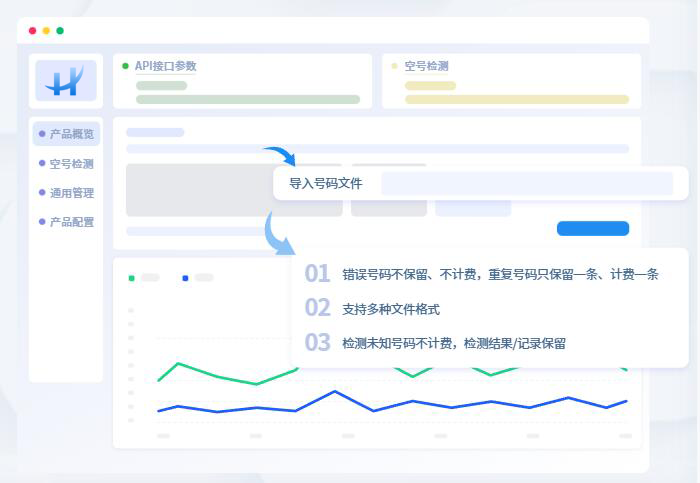The width and height of the screenshot is (700, 483).
Task: Click the curved blue arrow above 导入号码文件
Action: pyautogui.click(x=280, y=156)
